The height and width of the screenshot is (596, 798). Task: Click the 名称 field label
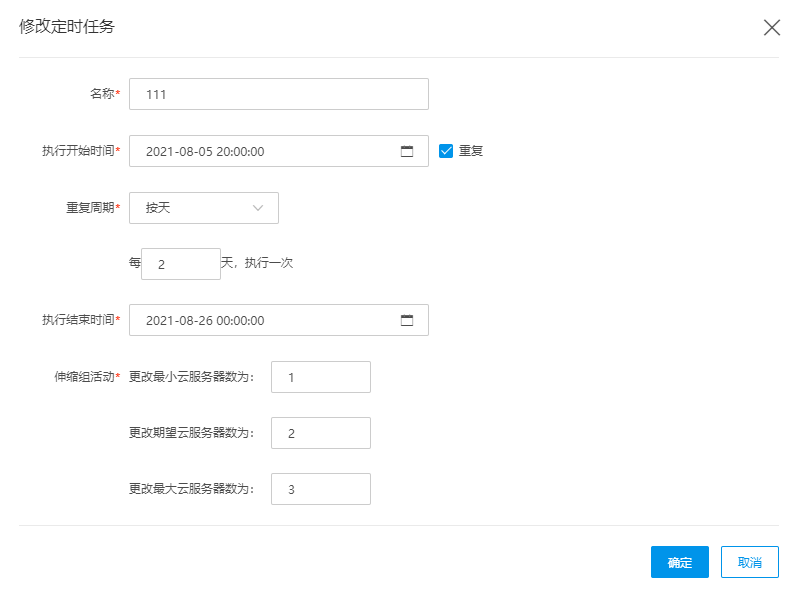(104, 94)
